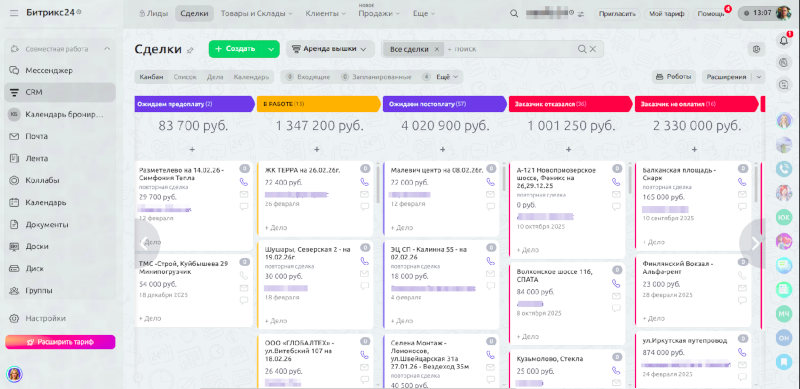The image size is (800, 389).
Task: Open the bookmark icon in the right panel
Action: (784, 361)
